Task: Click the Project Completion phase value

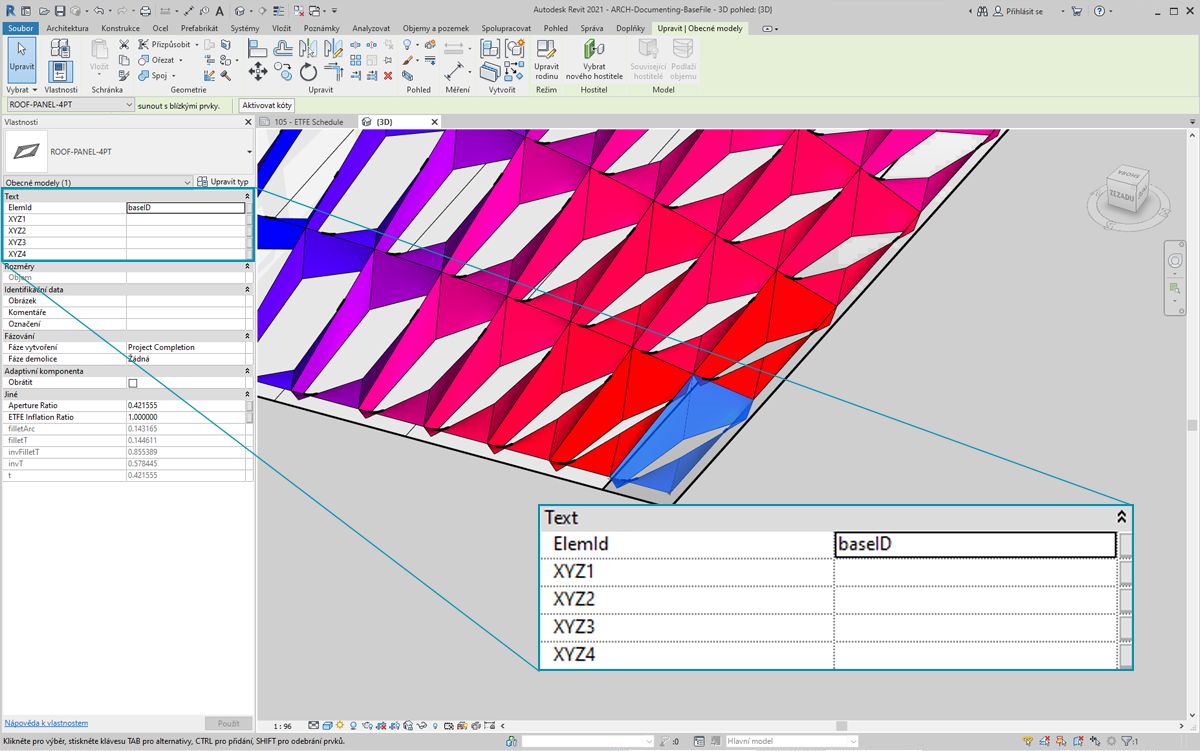Action: [x=186, y=347]
